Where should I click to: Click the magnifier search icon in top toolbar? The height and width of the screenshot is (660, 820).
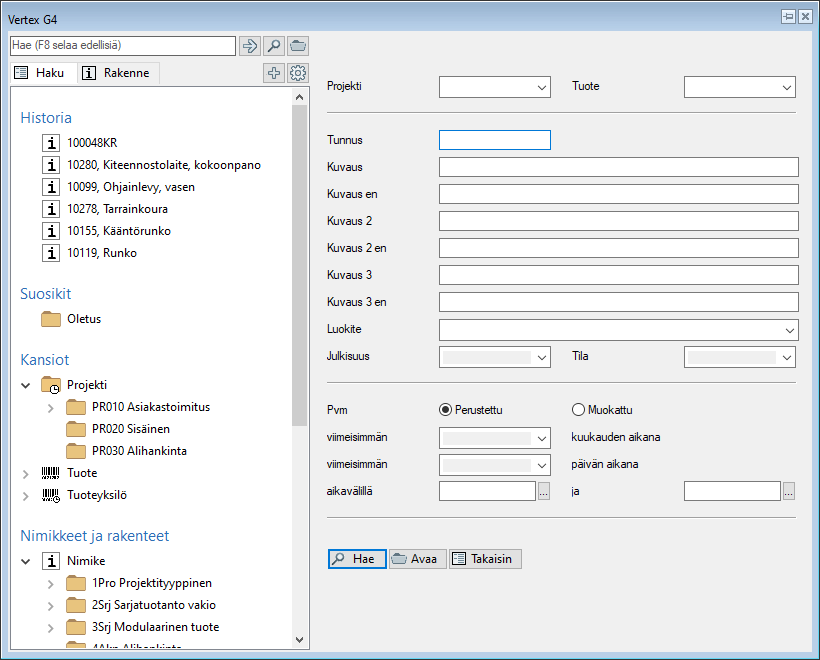(x=274, y=46)
